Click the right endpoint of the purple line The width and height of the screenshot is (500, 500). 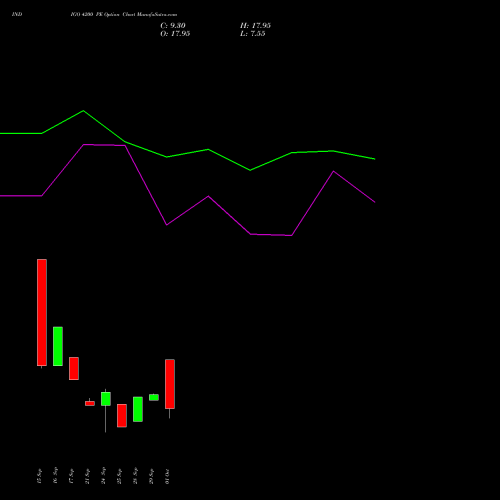point(375,202)
